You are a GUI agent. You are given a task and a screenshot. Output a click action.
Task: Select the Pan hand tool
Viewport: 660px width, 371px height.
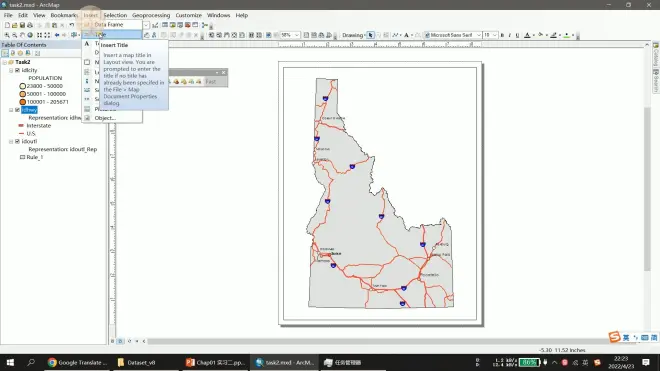[x=22, y=35]
